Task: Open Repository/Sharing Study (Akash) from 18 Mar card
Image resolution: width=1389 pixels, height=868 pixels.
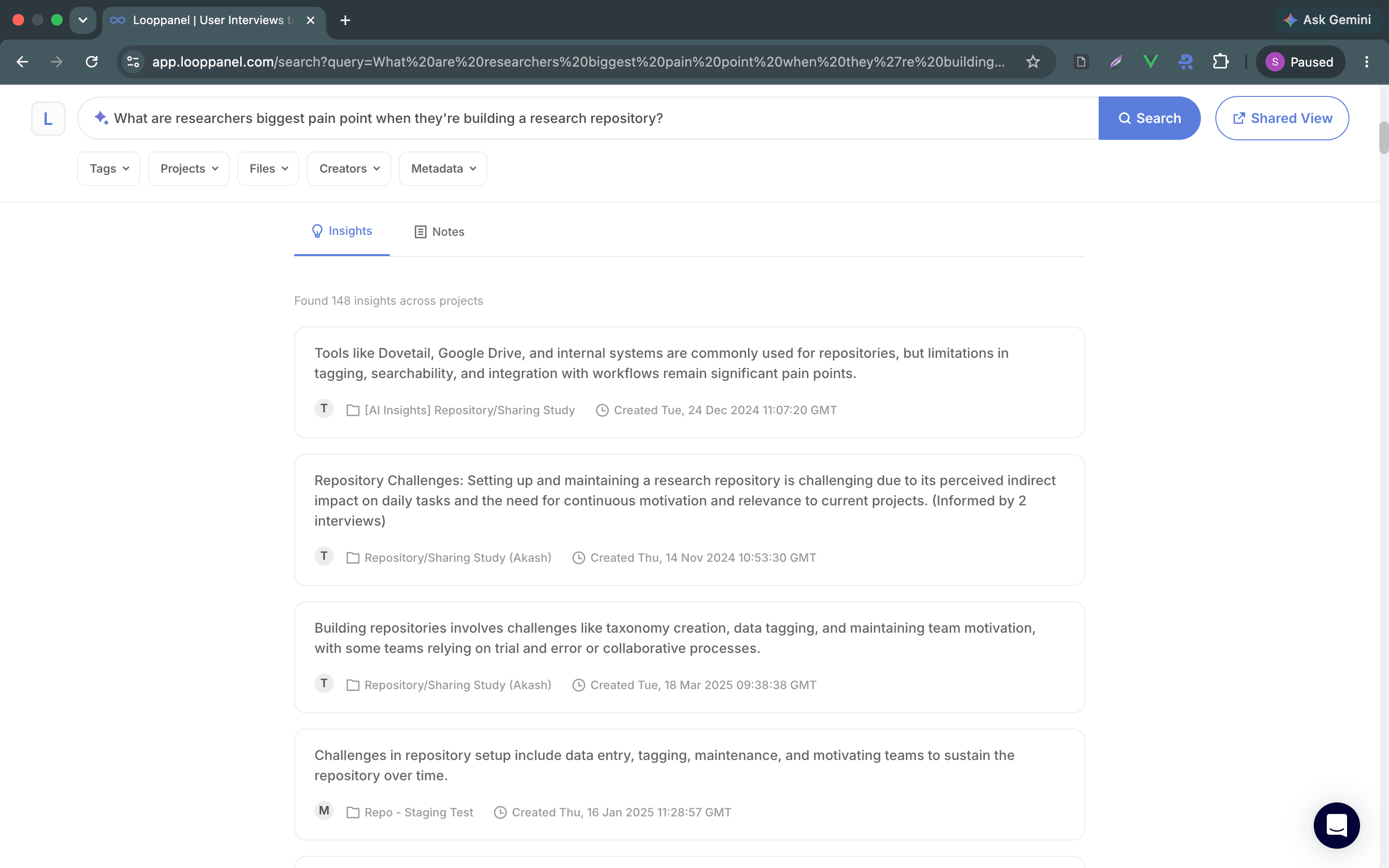Action: (x=457, y=685)
